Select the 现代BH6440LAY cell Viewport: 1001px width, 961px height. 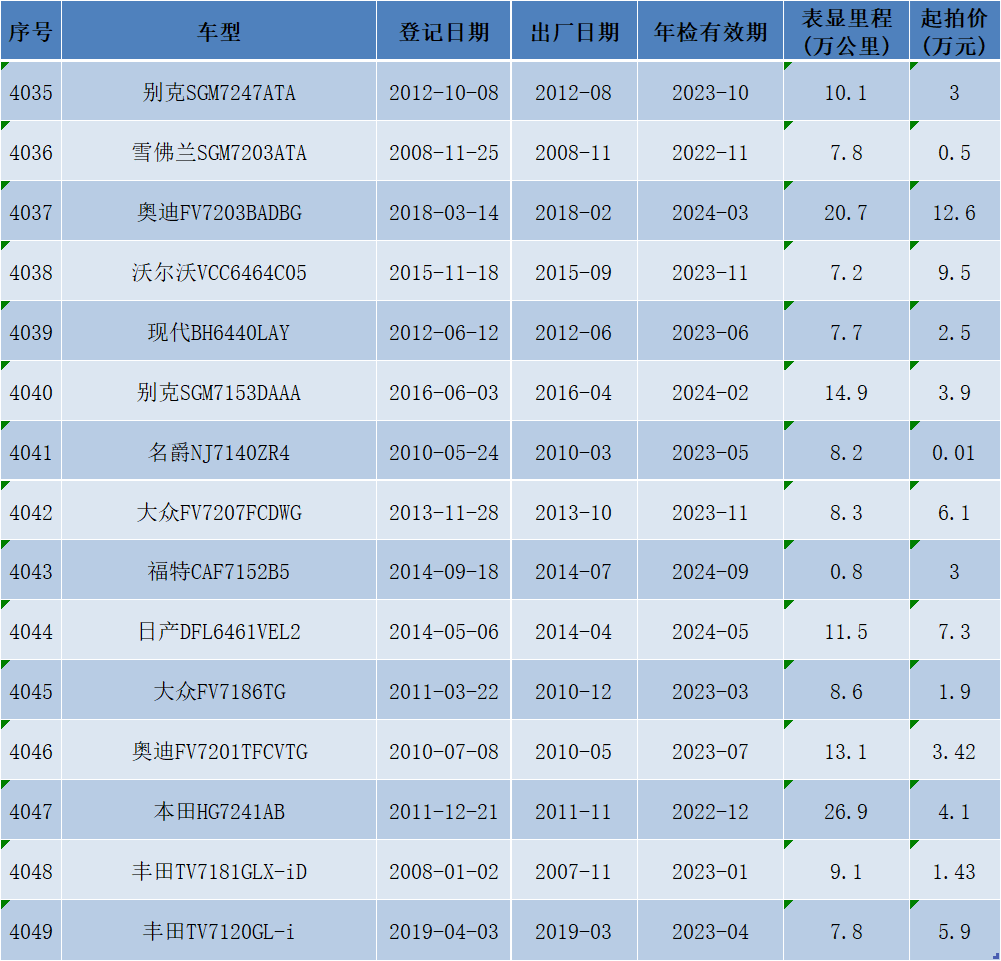pyautogui.click(x=219, y=331)
